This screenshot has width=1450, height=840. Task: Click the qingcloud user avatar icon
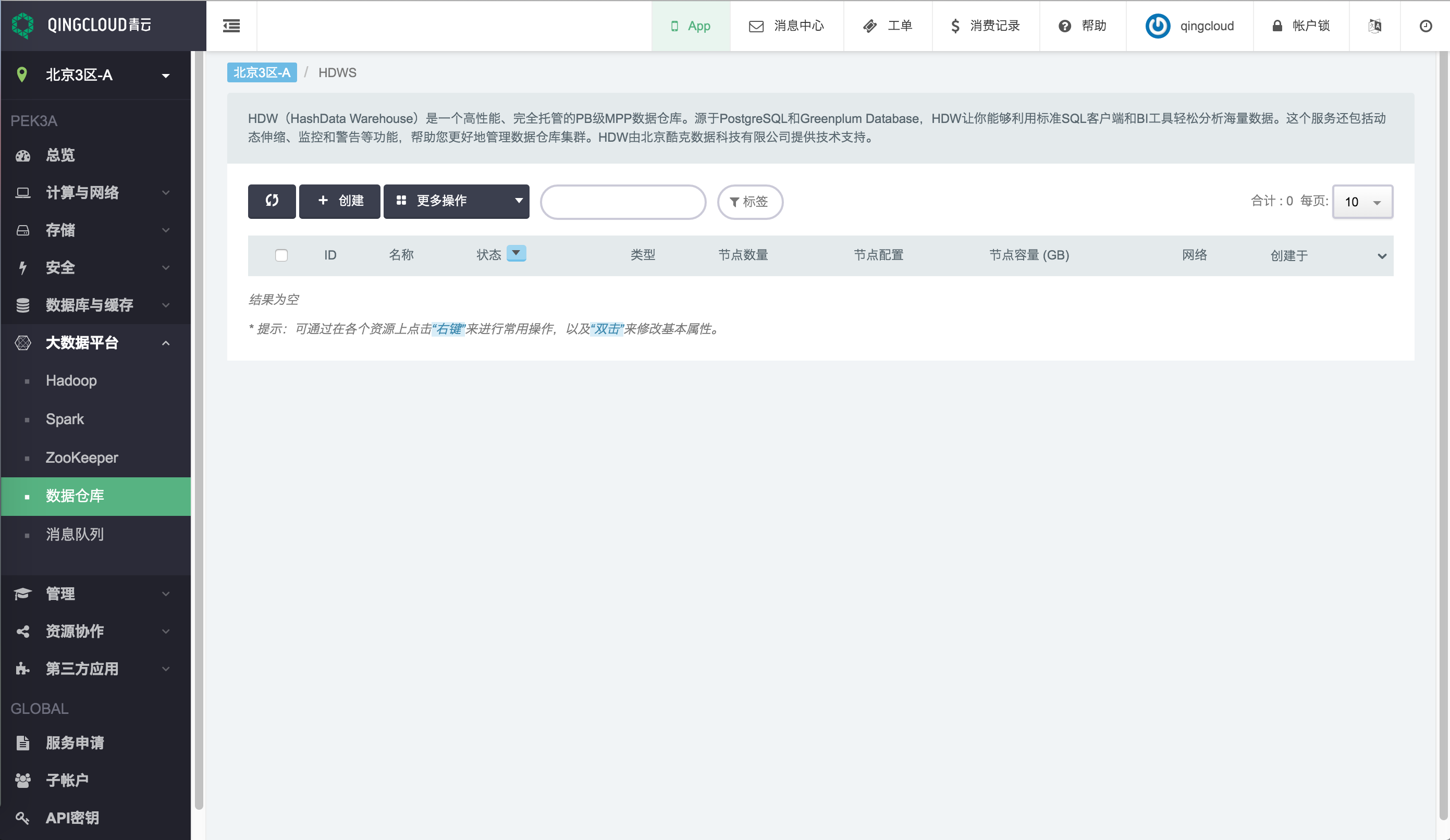1158,26
